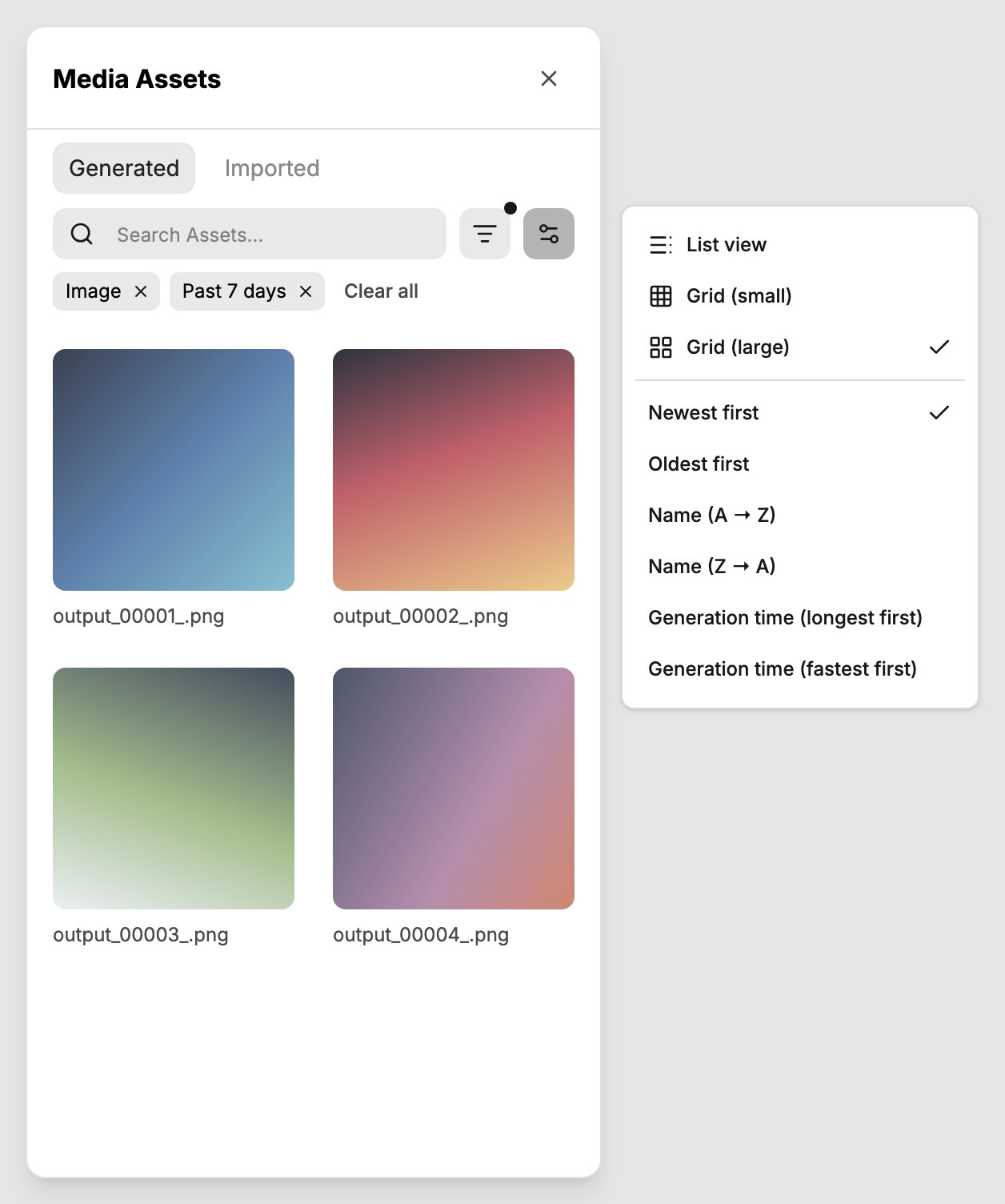1005x1204 pixels.
Task: Select Grid (large) layout
Action: pyautogui.click(x=800, y=347)
